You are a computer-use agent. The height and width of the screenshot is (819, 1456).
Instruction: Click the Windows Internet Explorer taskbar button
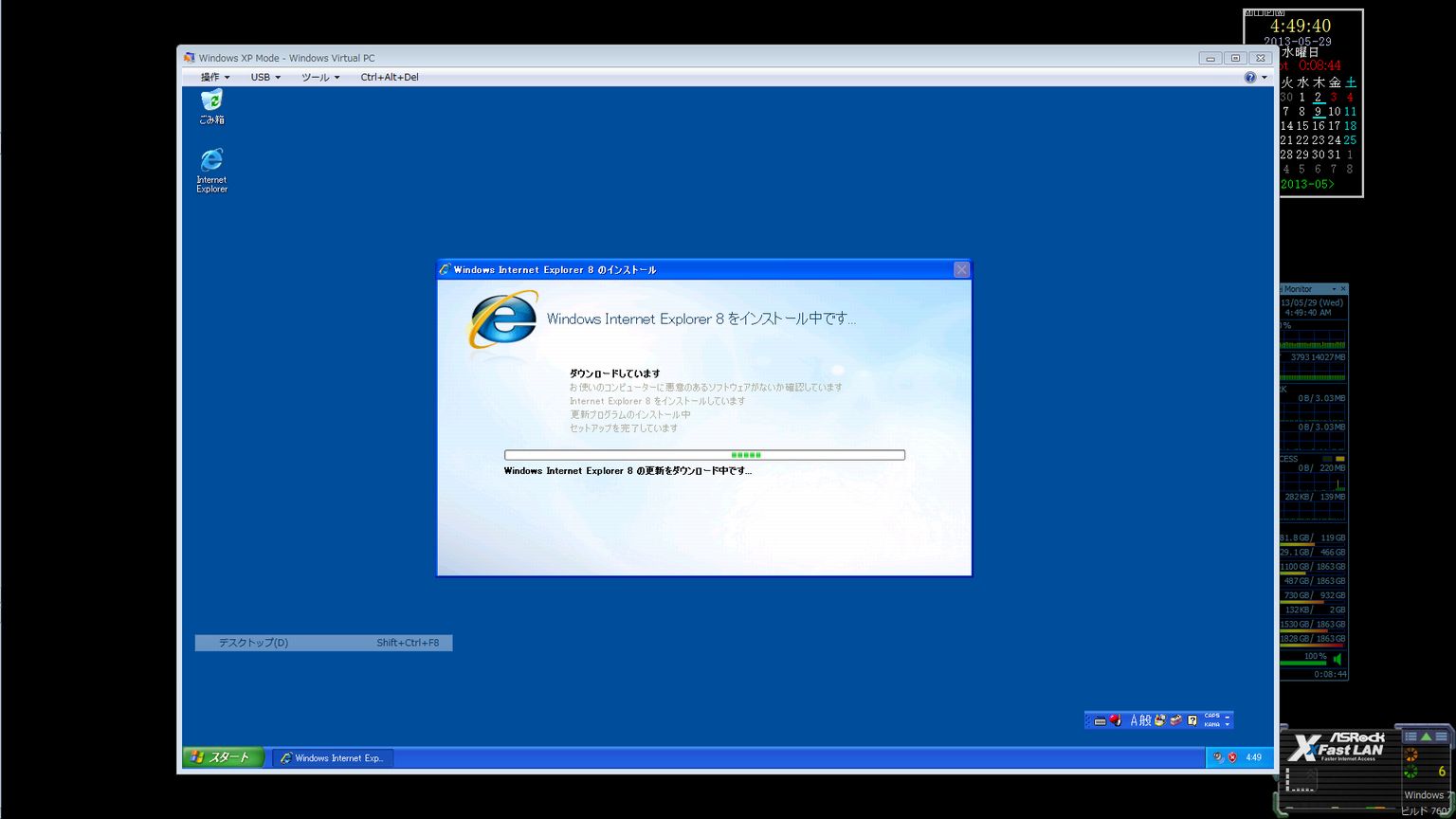pos(333,758)
